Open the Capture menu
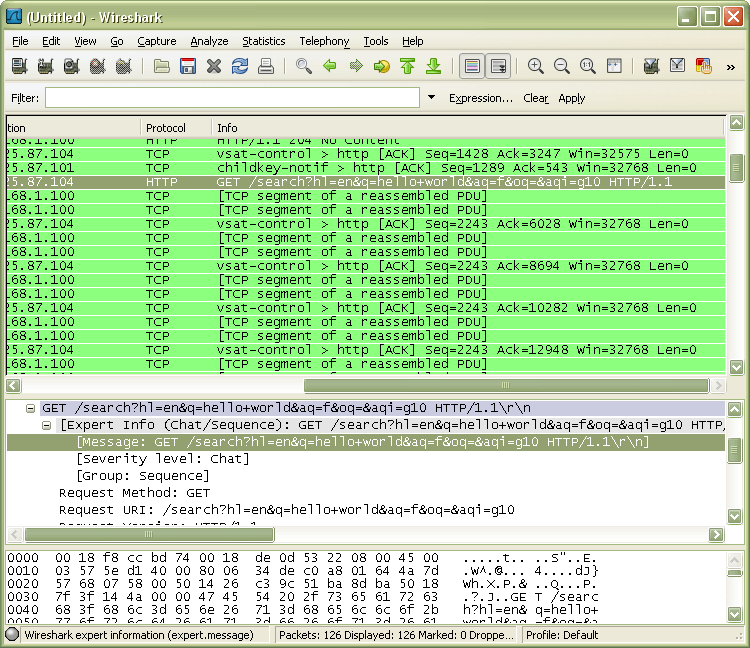750x648 pixels. (x=157, y=41)
